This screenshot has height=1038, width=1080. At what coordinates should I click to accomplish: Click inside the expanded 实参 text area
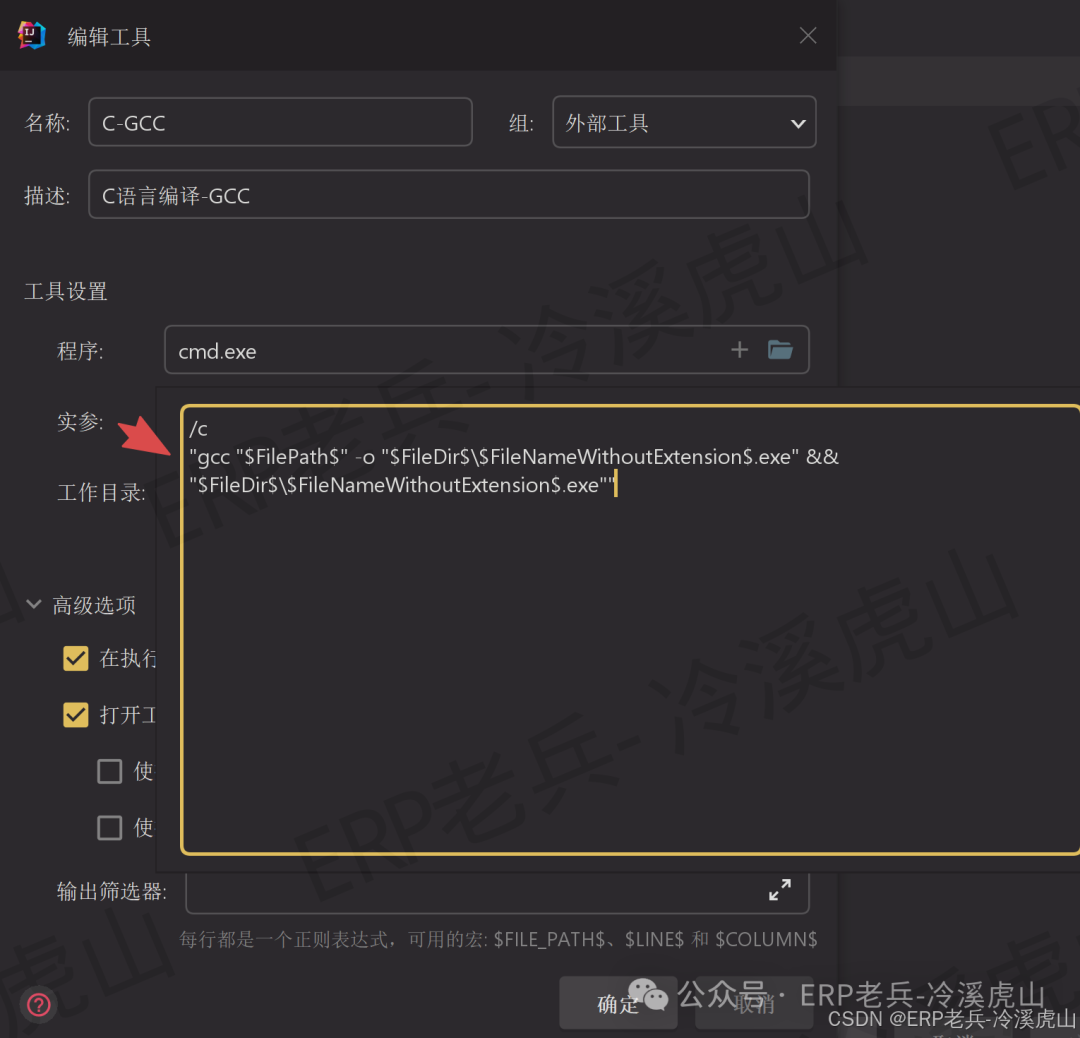630,630
